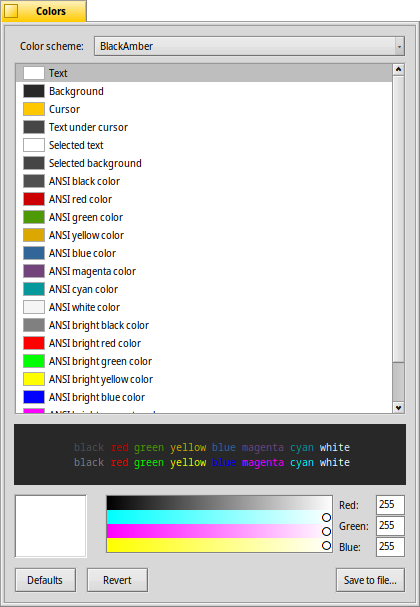
Task: Click the ANSI bright black color swatch
Action: (x=34, y=325)
